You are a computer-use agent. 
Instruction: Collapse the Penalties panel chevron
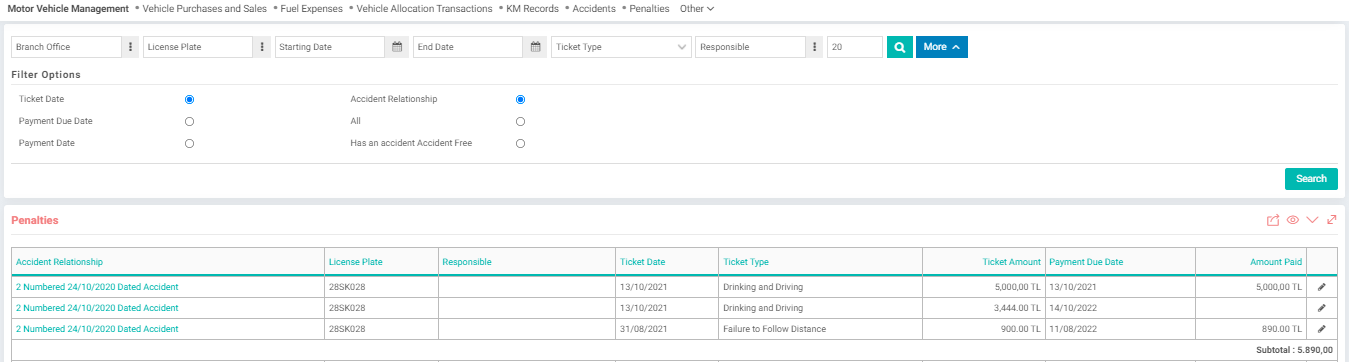(x=1313, y=220)
